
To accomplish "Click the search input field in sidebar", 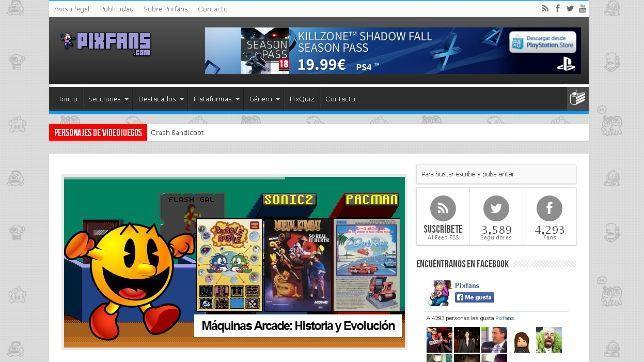I will (496, 174).
